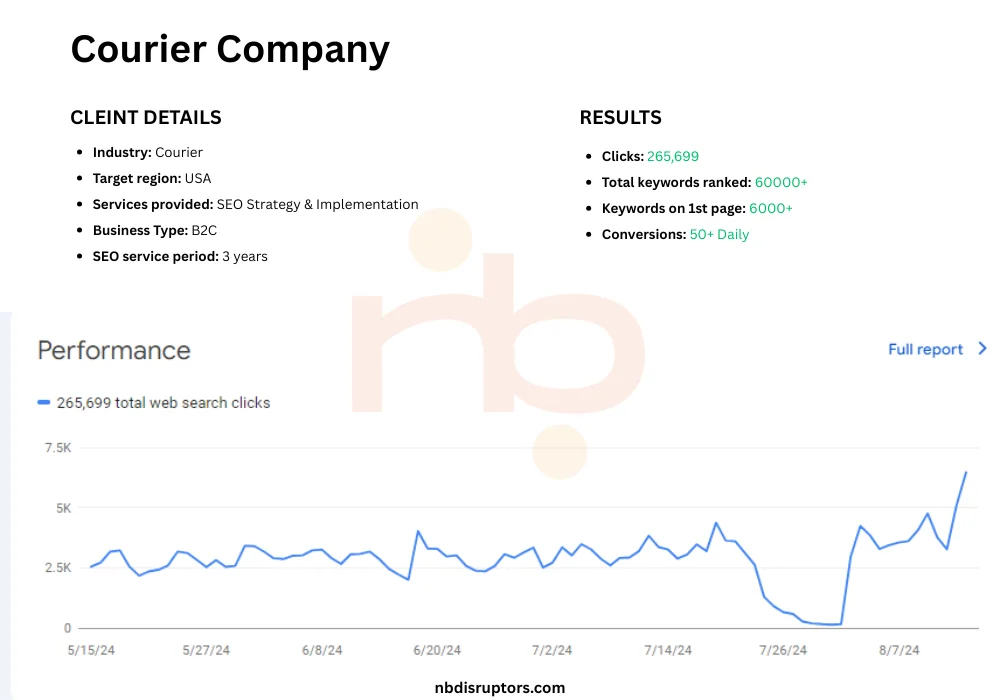Click the Target region USA detail line
1000x700 pixels.
click(152, 178)
